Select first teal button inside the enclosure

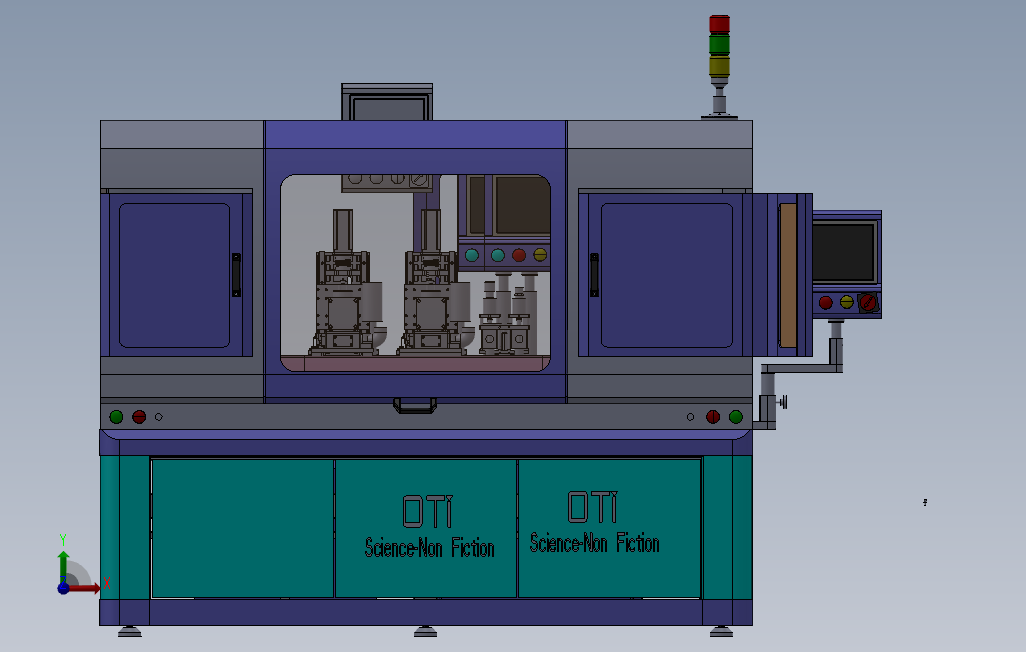point(471,255)
